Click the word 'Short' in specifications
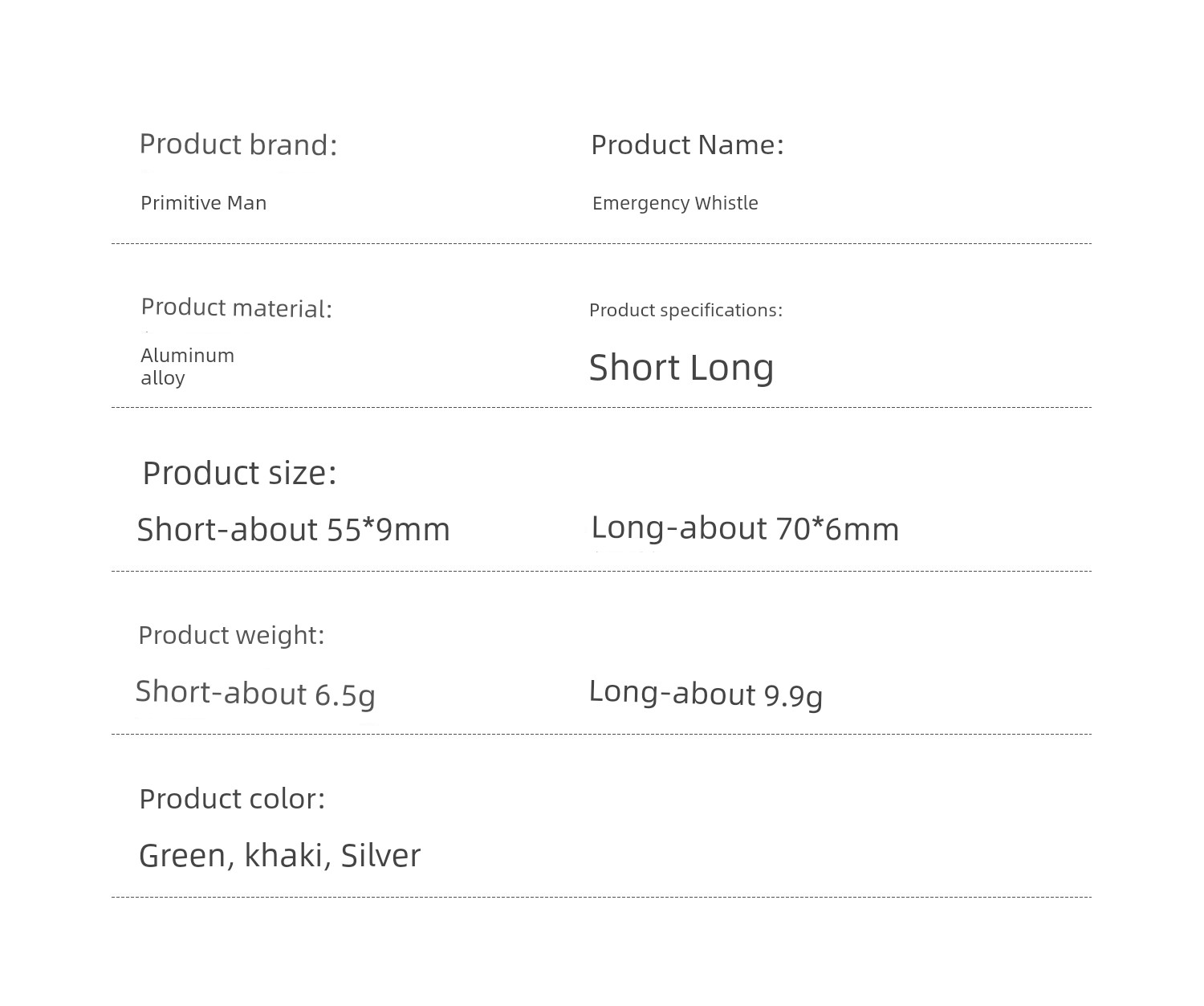 coord(634,367)
